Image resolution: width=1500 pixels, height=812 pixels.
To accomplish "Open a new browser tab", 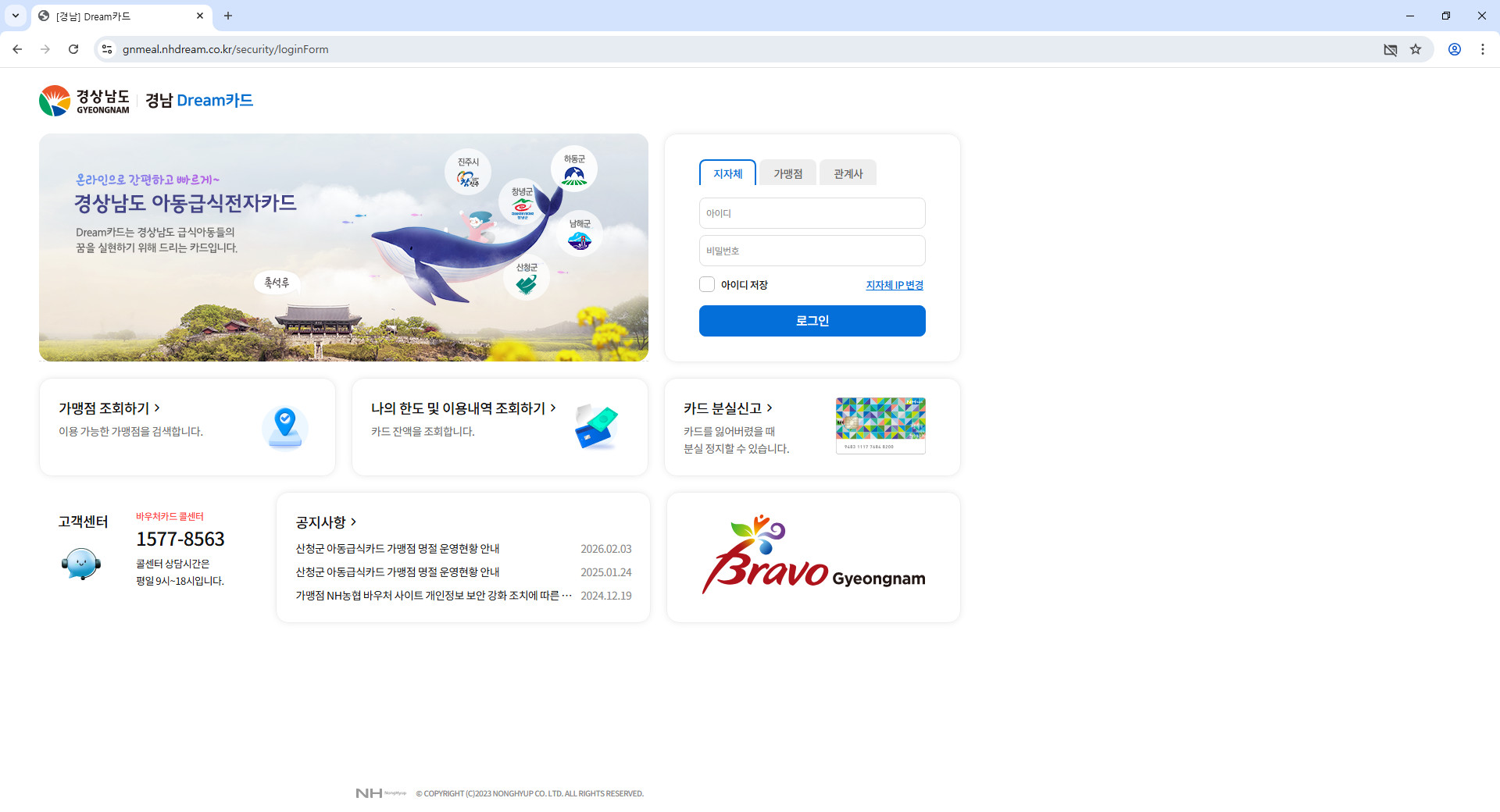I will pyautogui.click(x=228, y=16).
